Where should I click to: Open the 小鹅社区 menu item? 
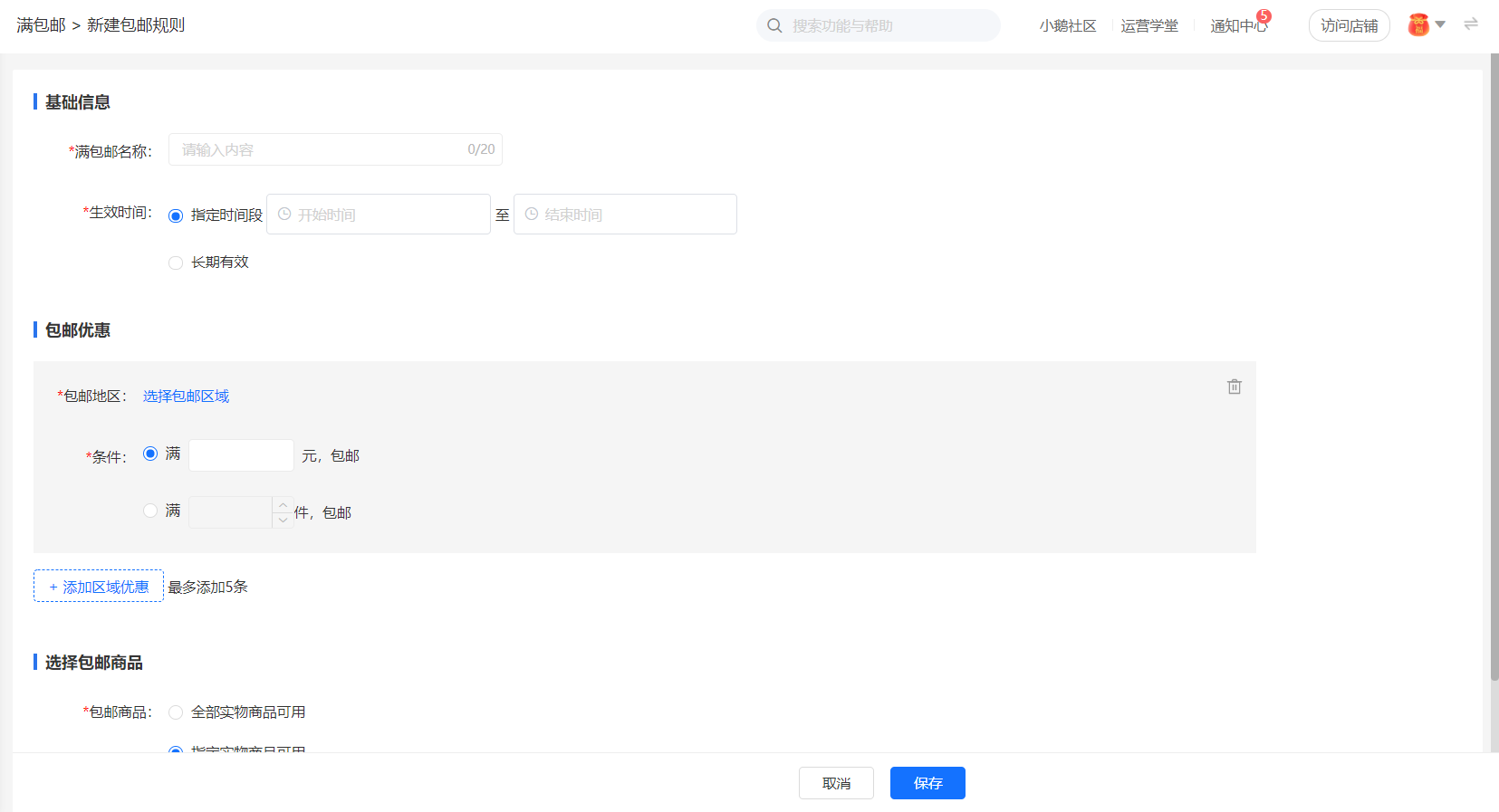coord(1068,26)
